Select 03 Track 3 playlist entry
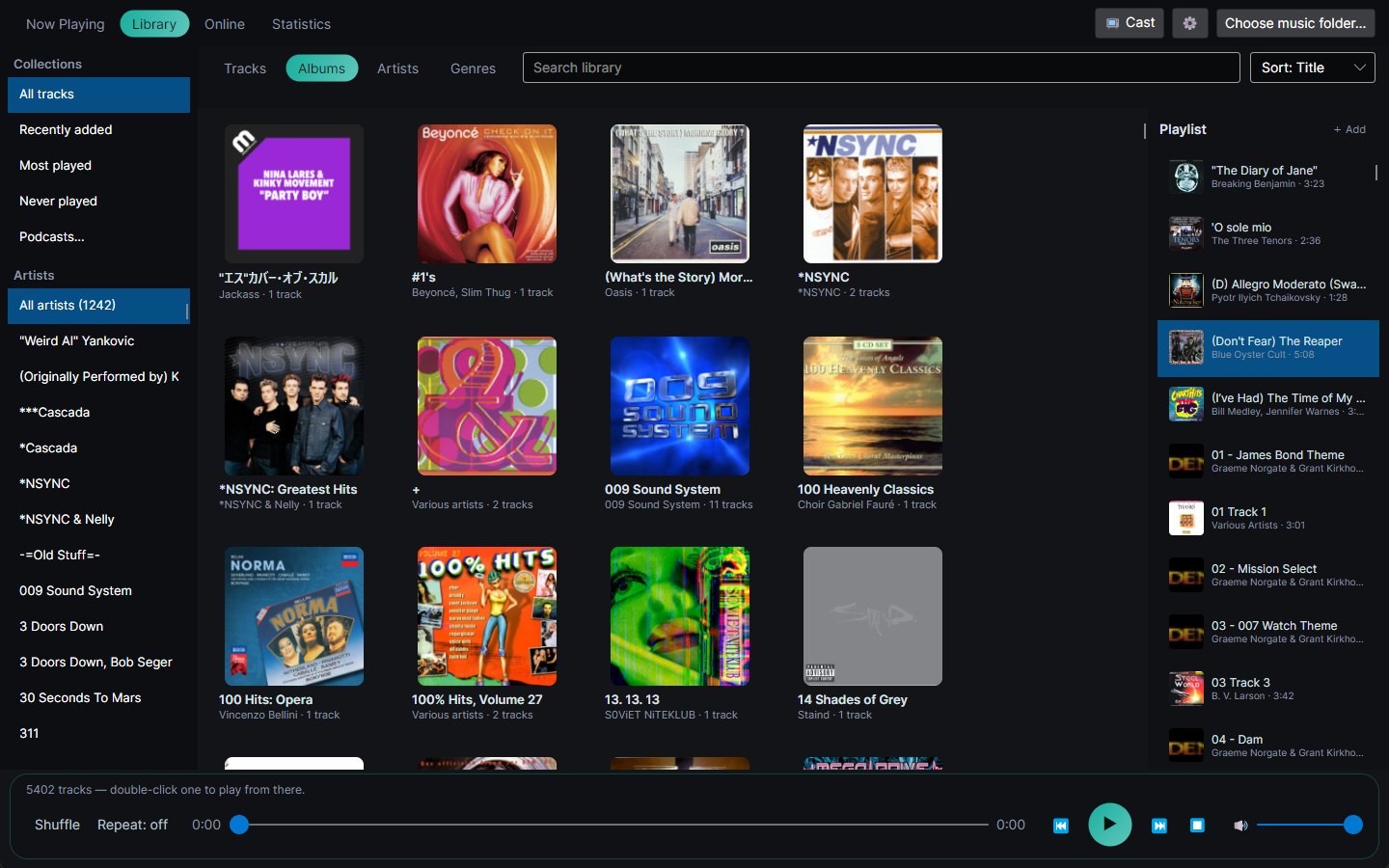 [x=1267, y=690]
